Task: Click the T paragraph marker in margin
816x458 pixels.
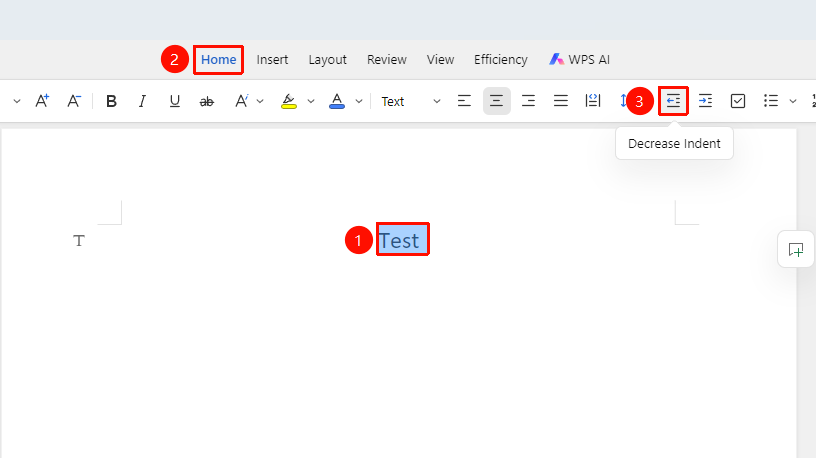Action: (x=79, y=241)
